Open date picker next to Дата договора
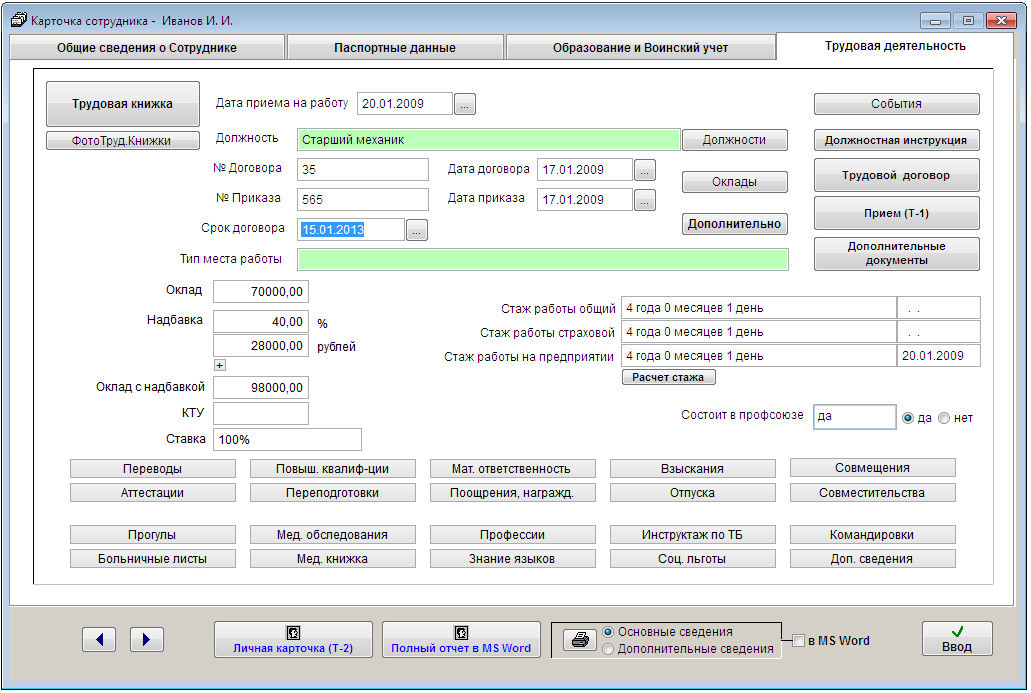Image resolution: width=1031 pixels, height=693 pixels. 645,170
